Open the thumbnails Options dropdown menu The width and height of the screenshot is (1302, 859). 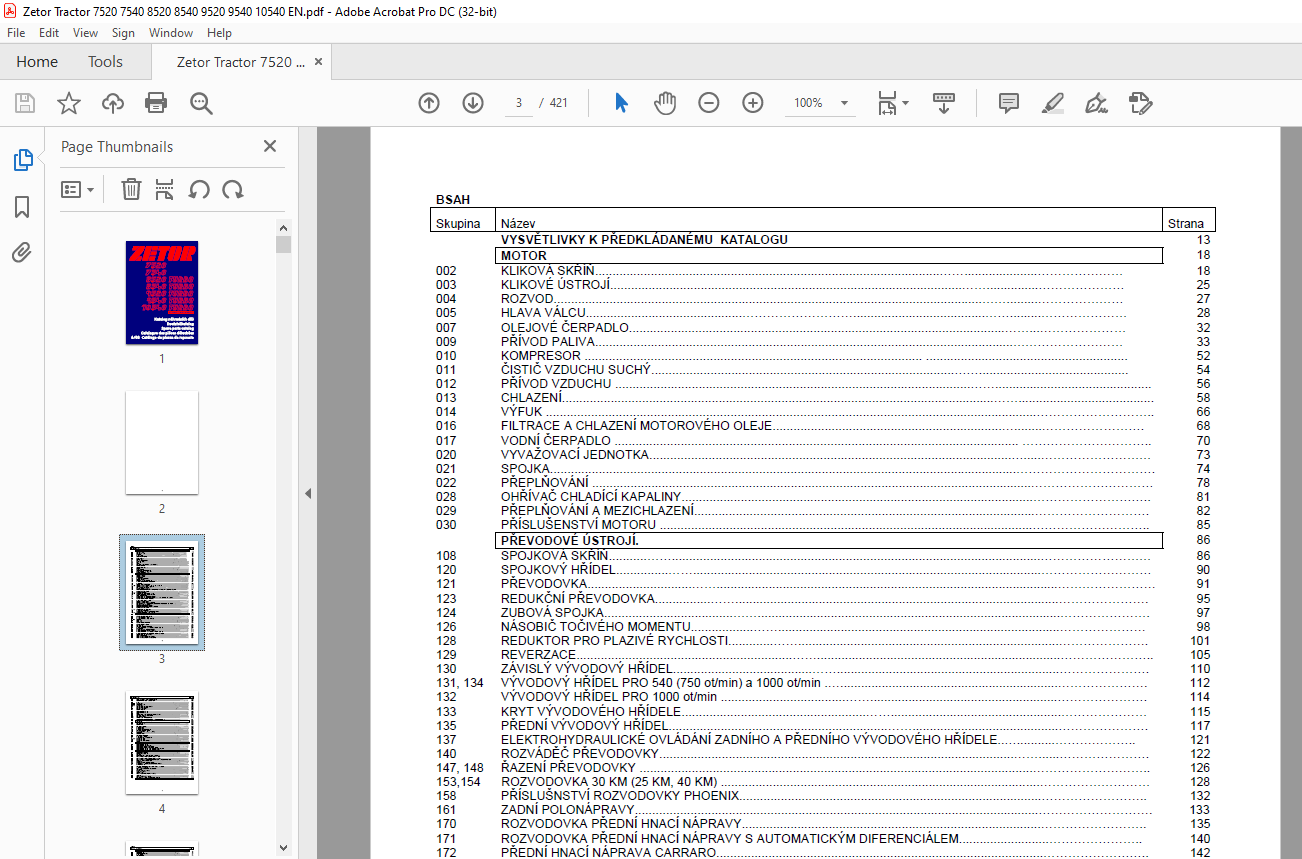pyautogui.click(x=77, y=189)
